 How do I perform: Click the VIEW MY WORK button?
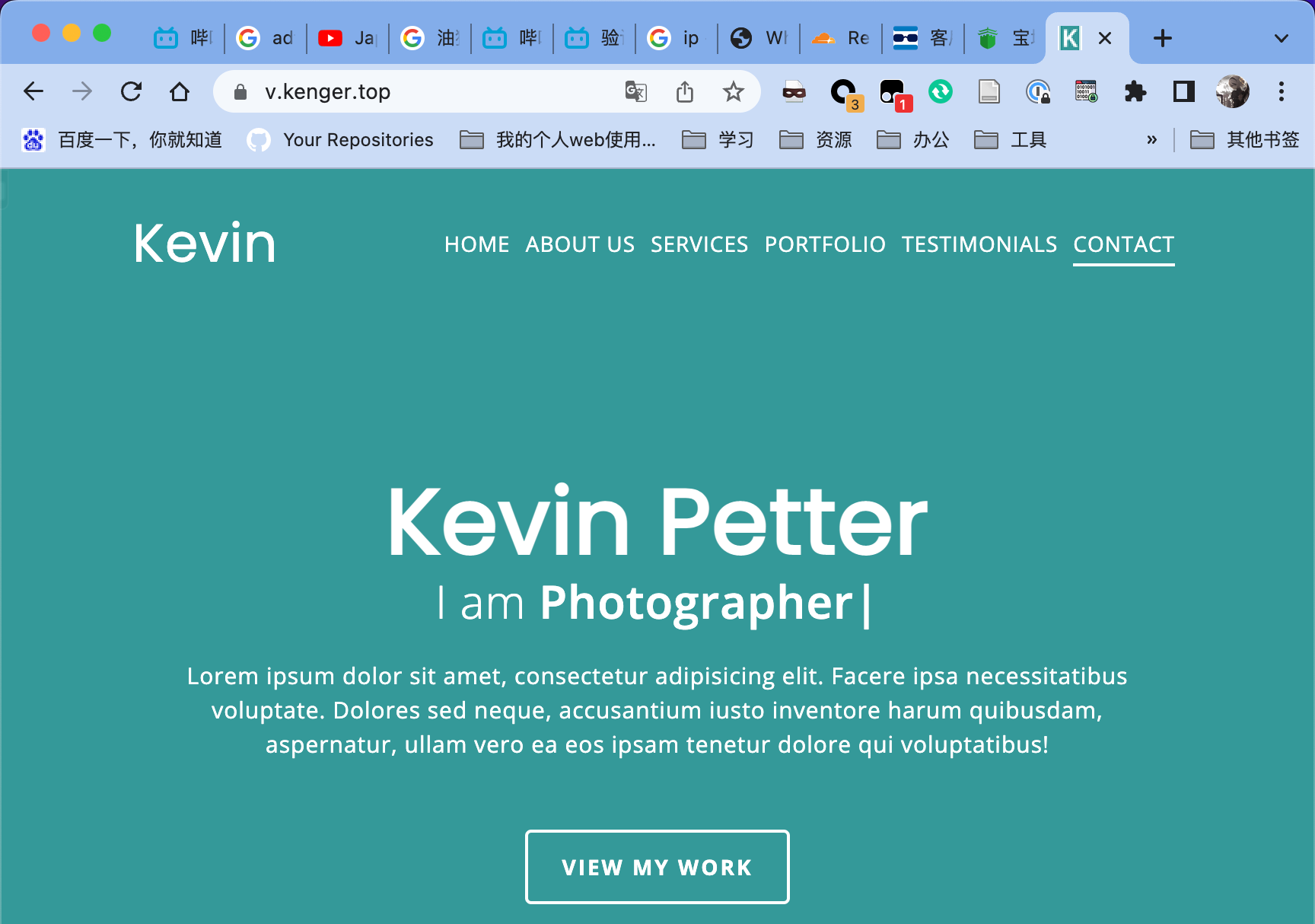pyautogui.click(x=656, y=867)
